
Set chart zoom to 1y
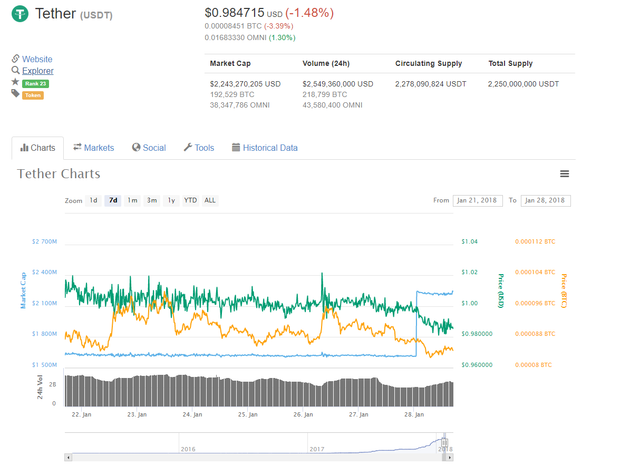click(x=171, y=200)
